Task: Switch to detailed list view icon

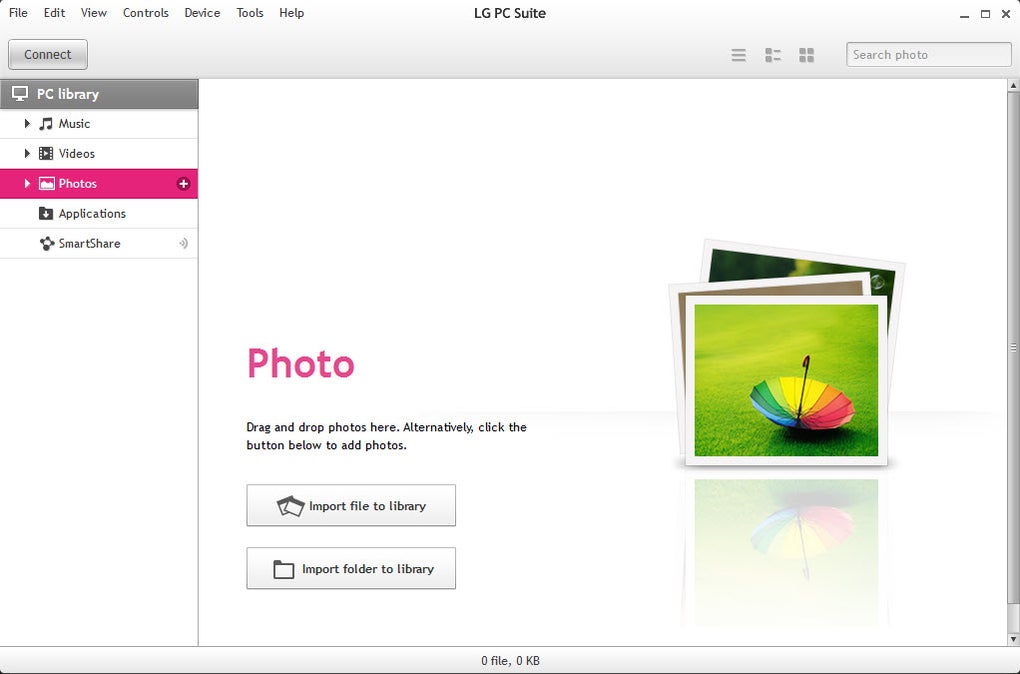Action: [x=773, y=55]
